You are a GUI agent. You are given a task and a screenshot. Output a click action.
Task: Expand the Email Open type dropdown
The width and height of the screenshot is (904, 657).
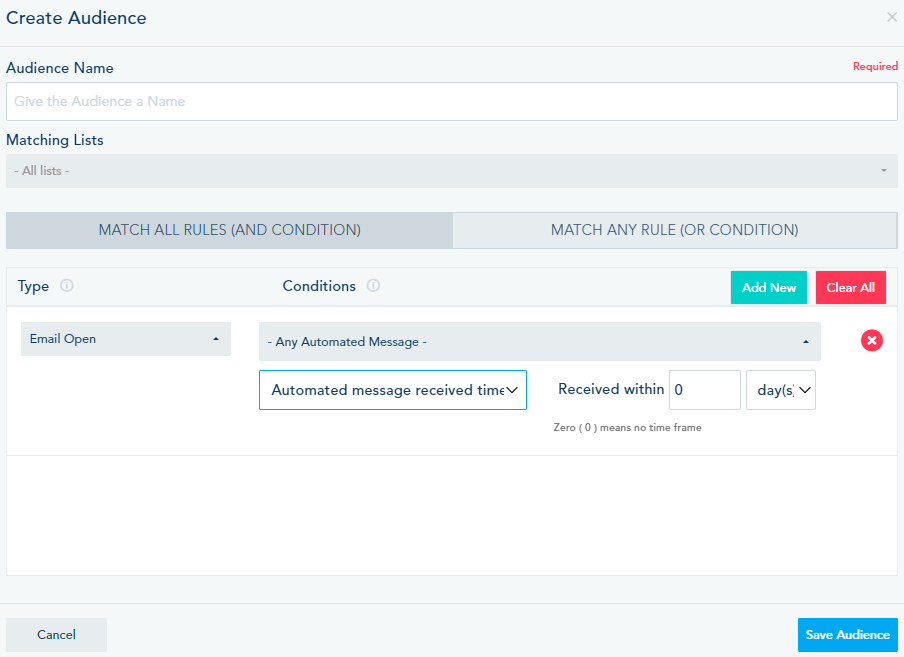tap(125, 339)
